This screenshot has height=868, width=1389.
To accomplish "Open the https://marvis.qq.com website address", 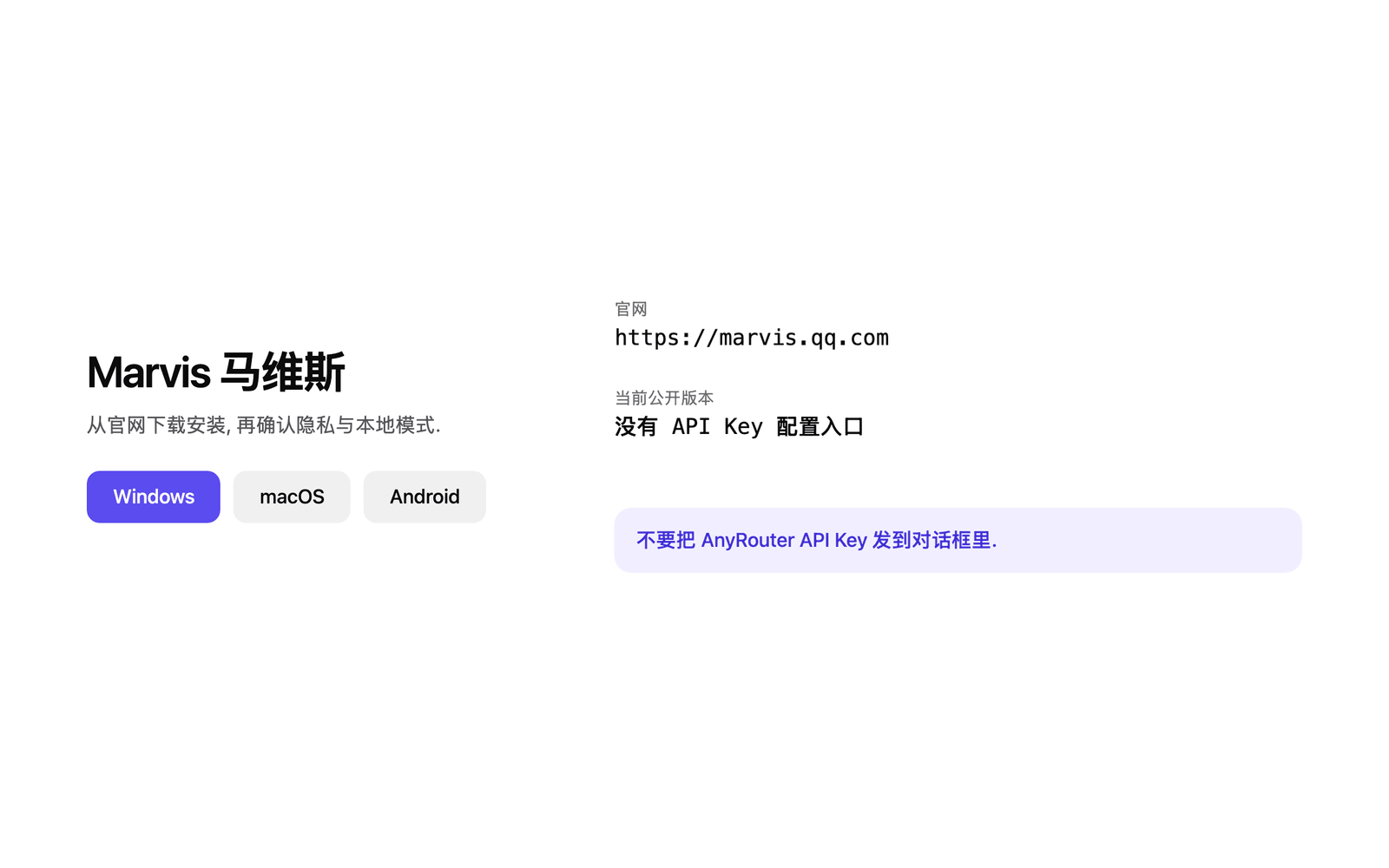I will (752, 338).
